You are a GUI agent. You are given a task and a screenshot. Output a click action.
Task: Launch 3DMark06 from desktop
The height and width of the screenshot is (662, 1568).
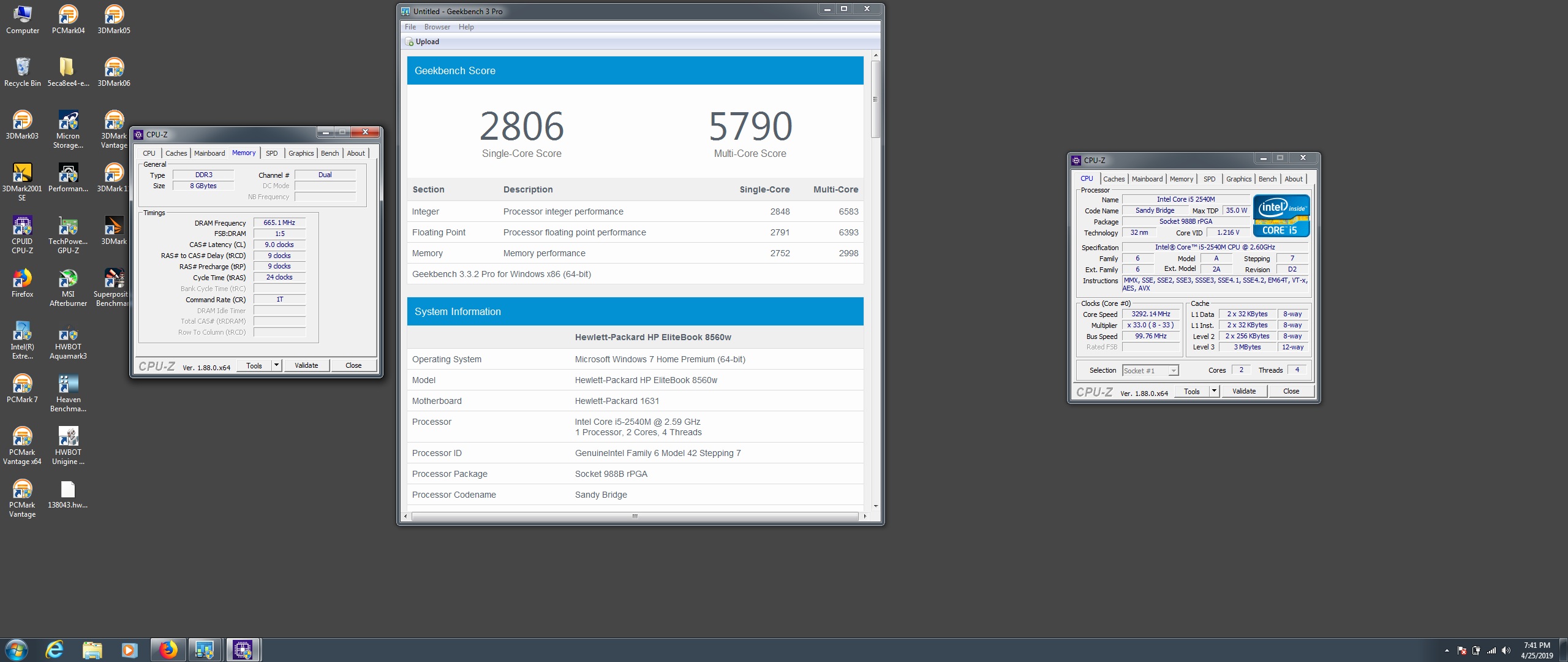point(114,72)
